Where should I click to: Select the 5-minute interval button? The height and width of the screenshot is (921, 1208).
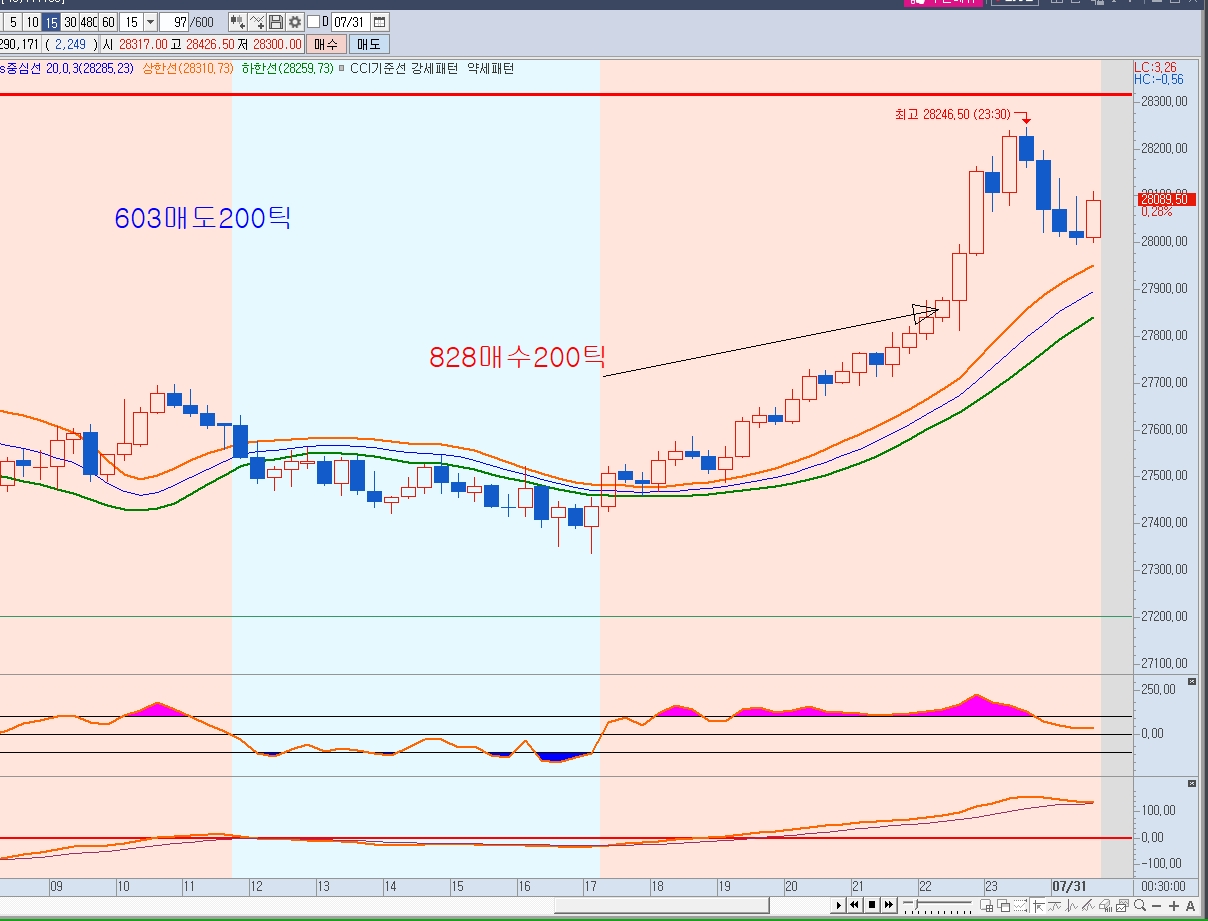click(x=14, y=21)
